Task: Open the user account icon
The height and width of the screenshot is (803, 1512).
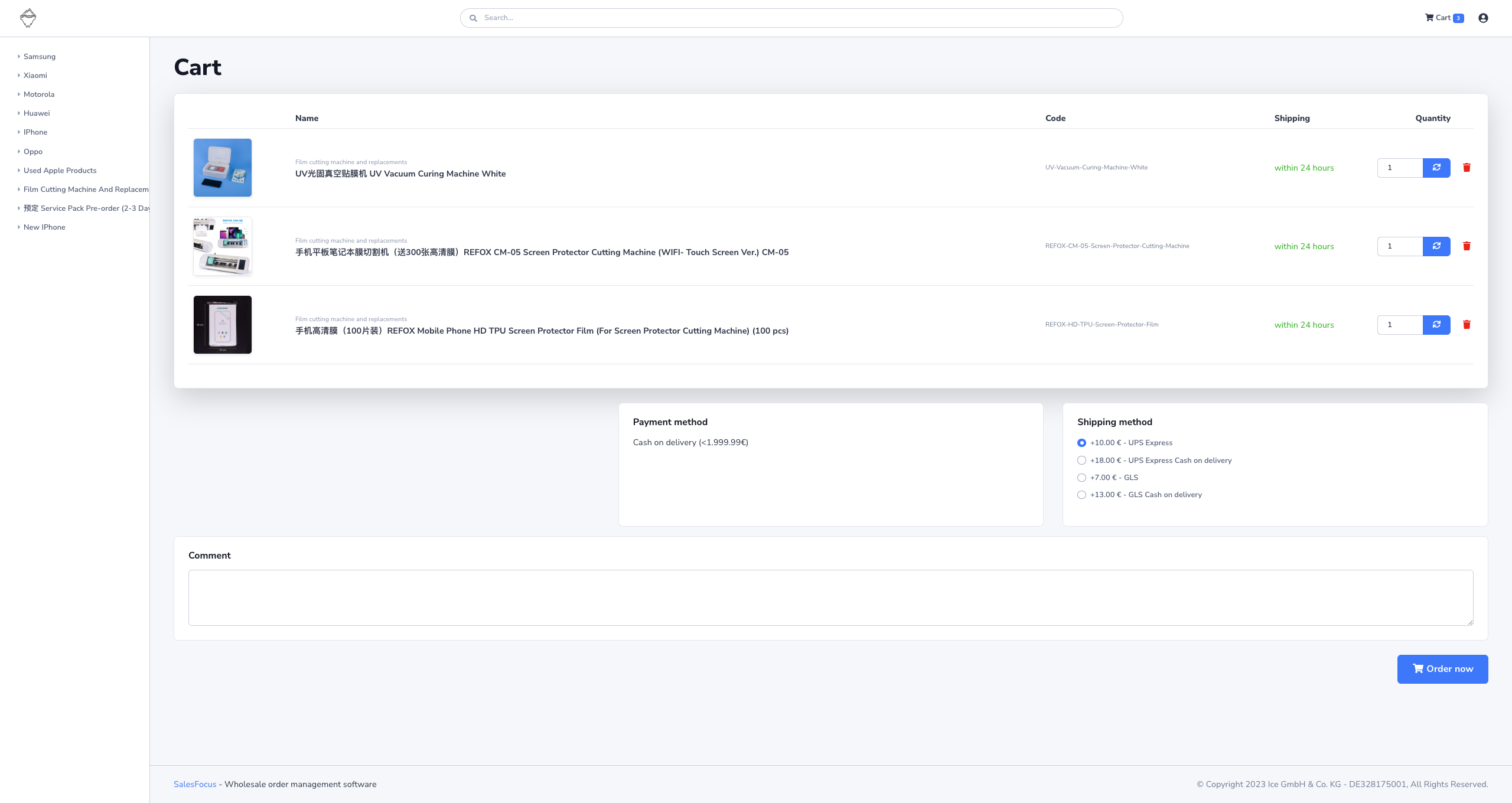Action: [x=1483, y=18]
